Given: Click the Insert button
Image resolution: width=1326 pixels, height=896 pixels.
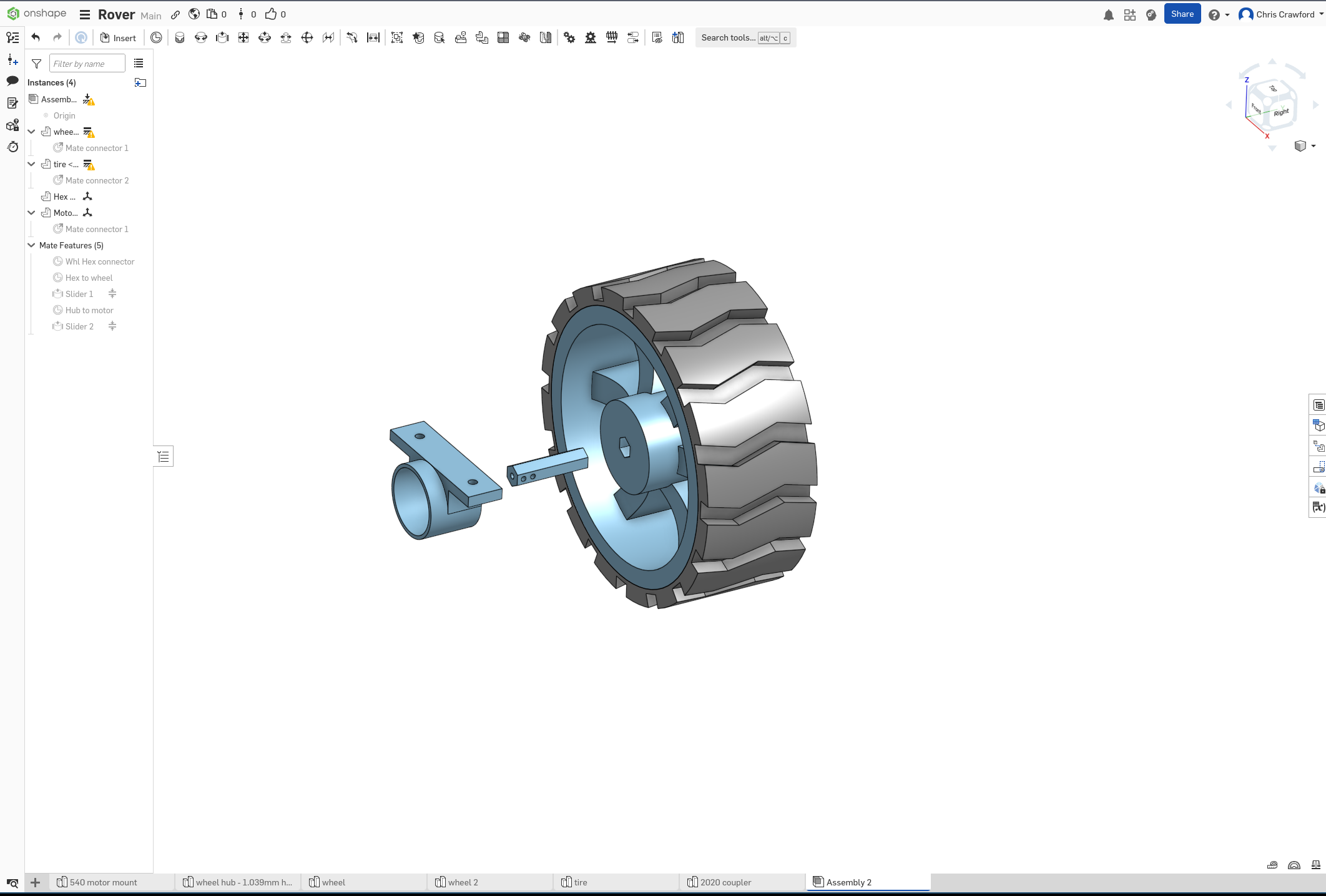Looking at the screenshot, I should tap(118, 37).
